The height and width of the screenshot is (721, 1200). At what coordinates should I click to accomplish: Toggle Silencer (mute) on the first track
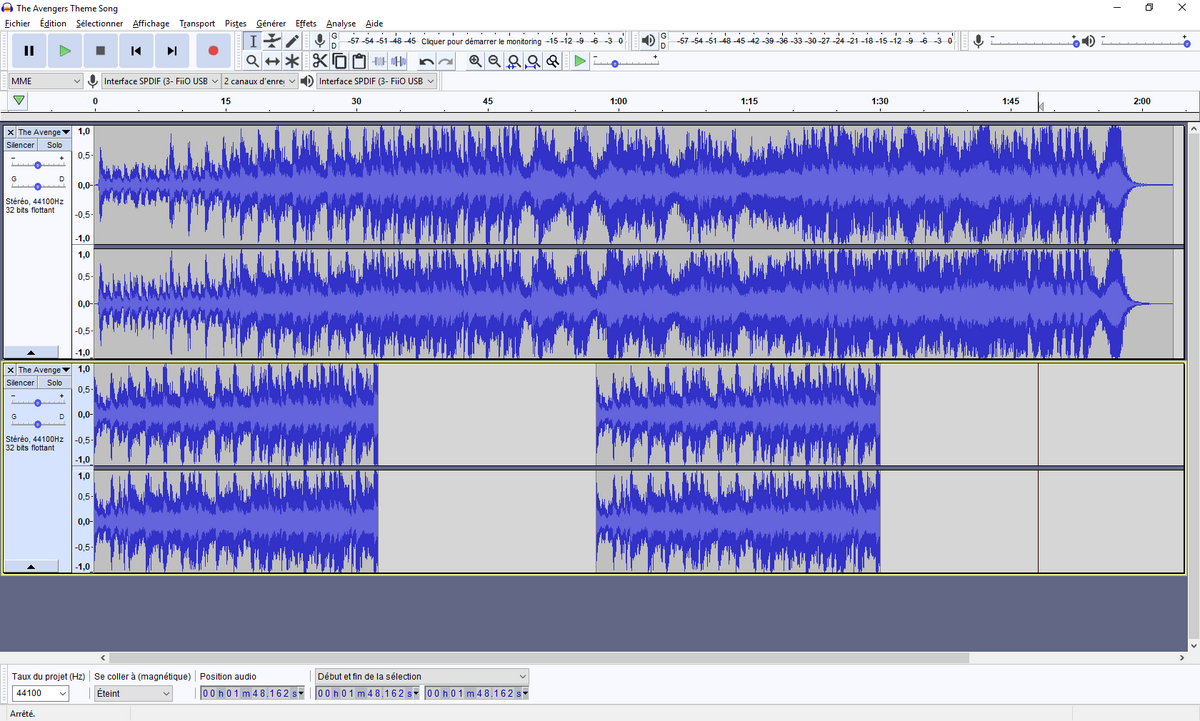(x=21, y=145)
